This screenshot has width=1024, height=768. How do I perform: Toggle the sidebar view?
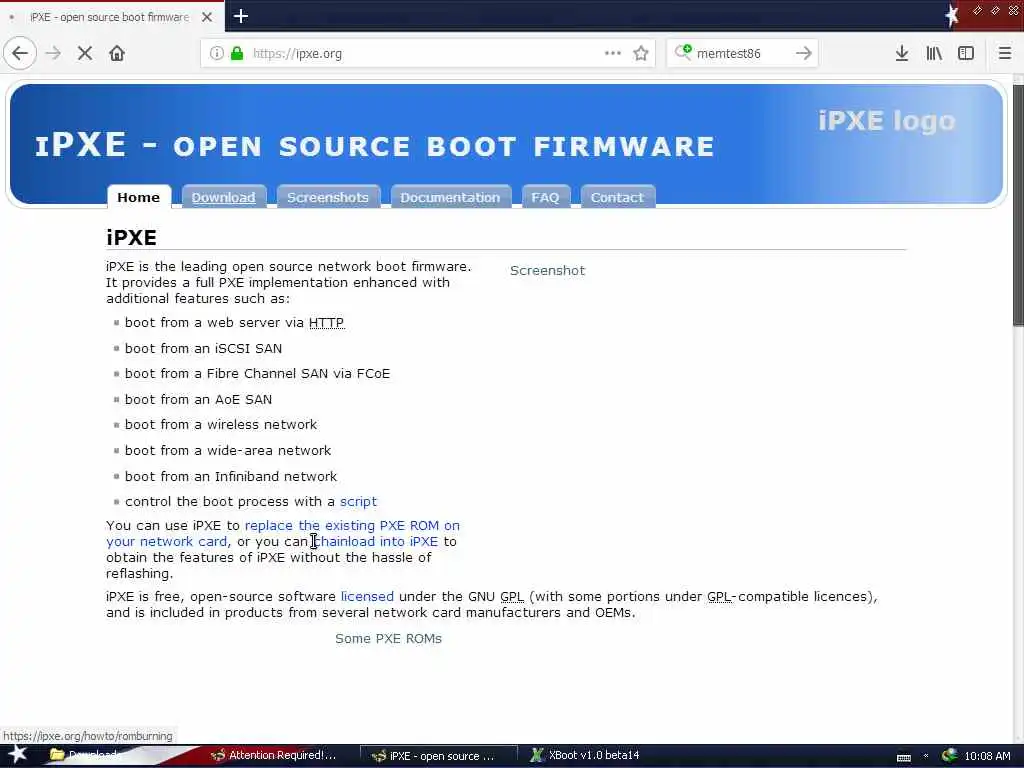966,53
